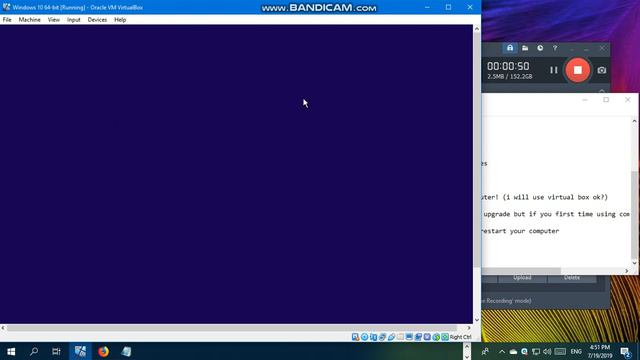Click the 'upgrade but if you first time' line

(x=556, y=214)
